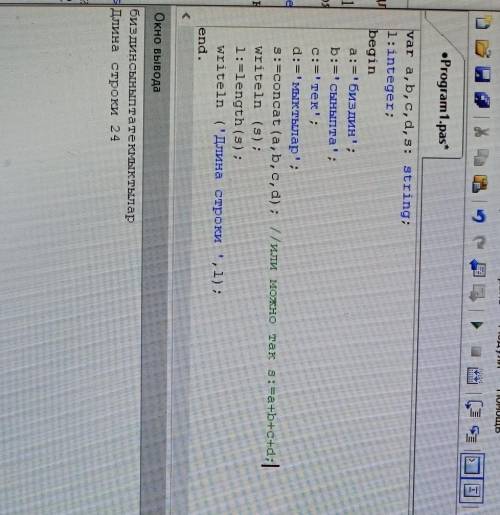500x515 pixels.
Task: Run the program with the green triangle
Action: click(x=477, y=325)
